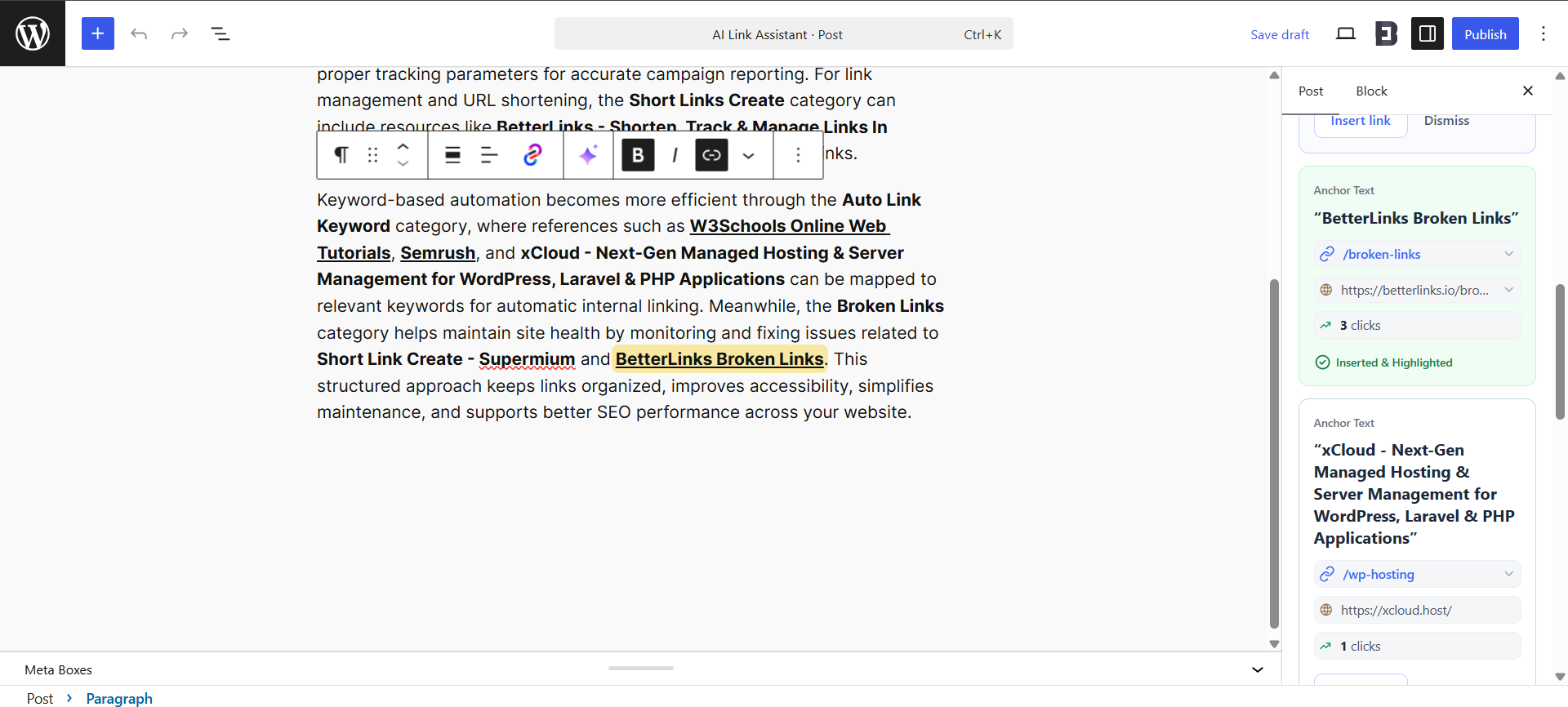Click the Publish button
The width and height of the screenshot is (1568, 707).
tap(1486, 33)
